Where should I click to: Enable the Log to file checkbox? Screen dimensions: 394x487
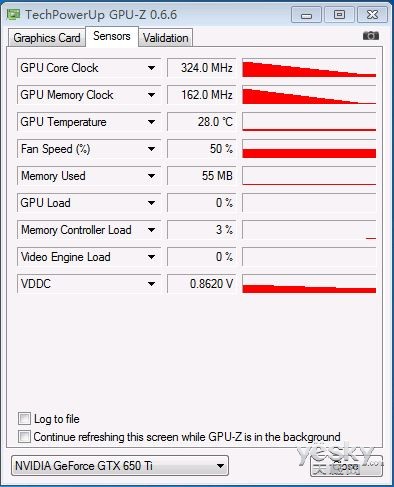click(x=24, y=419)
